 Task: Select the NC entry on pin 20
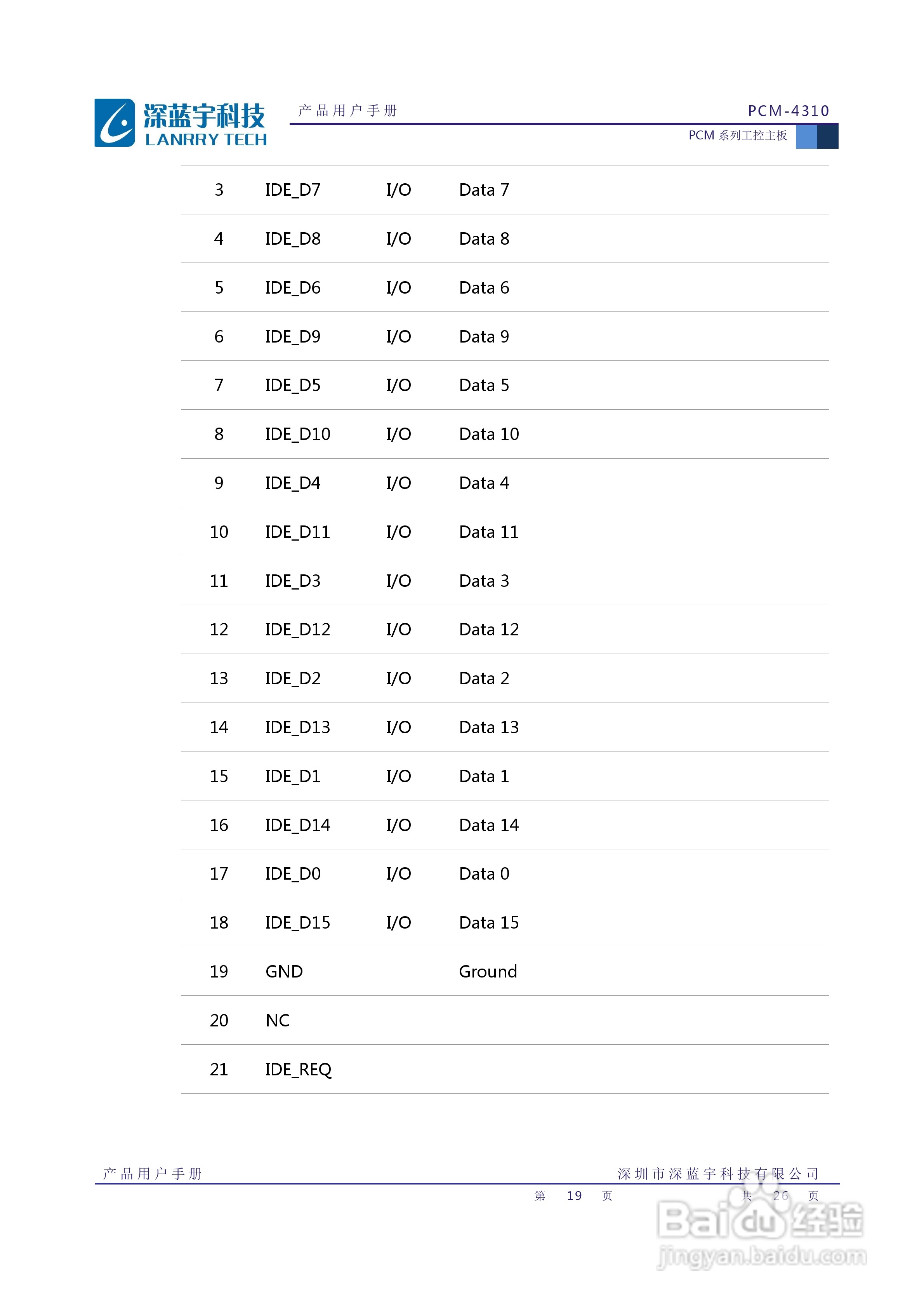pos(278,1020)
